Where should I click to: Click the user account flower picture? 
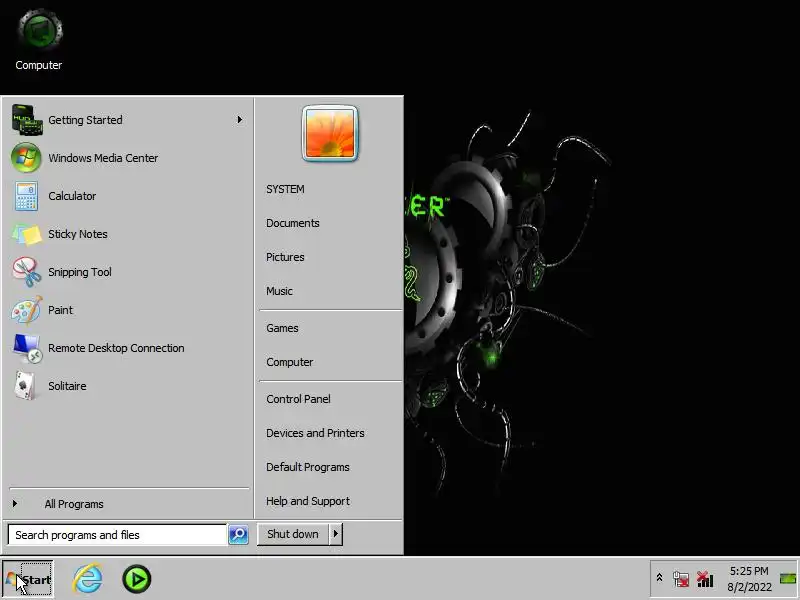point(330,134)
